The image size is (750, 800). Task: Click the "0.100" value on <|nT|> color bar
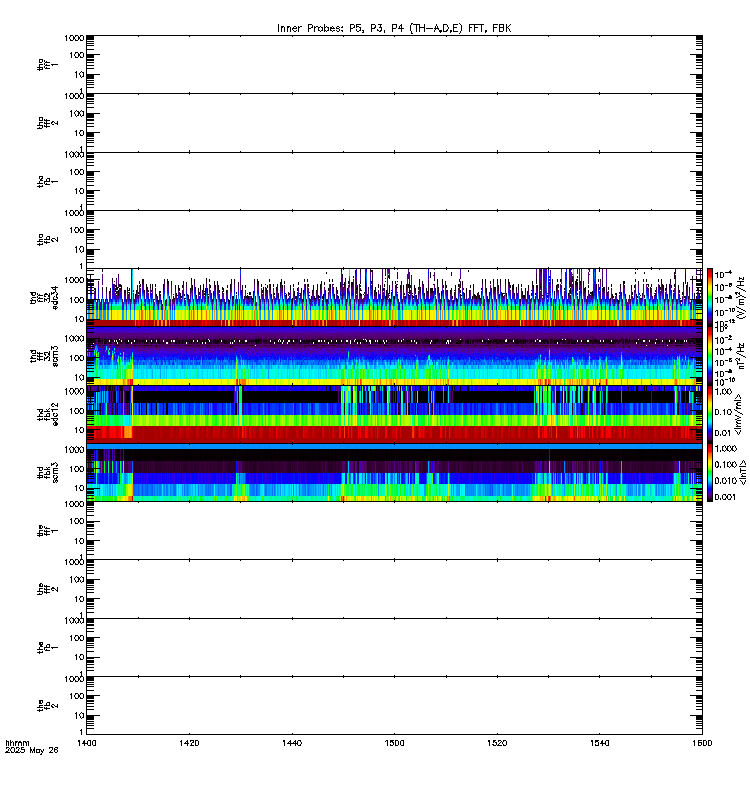725,465
